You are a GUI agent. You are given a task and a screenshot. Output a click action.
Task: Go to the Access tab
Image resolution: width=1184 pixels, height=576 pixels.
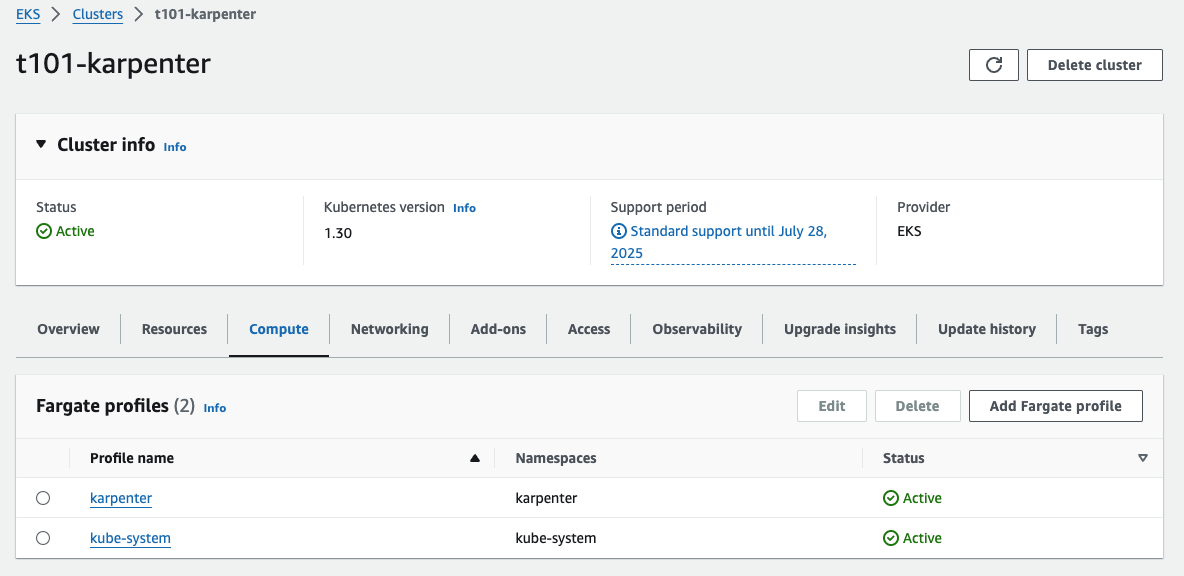tap(589, 329)
